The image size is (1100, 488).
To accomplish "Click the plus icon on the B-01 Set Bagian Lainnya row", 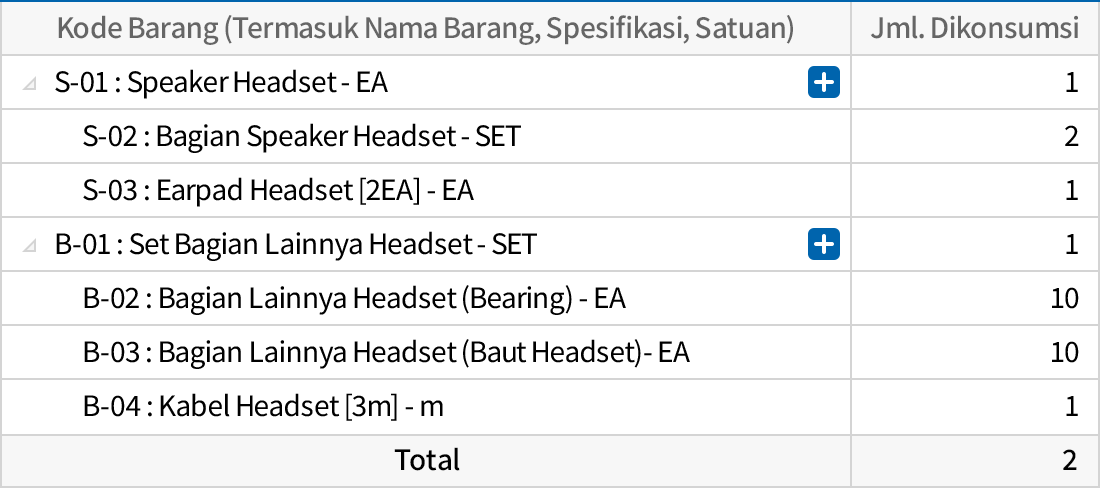I will 823,244.
